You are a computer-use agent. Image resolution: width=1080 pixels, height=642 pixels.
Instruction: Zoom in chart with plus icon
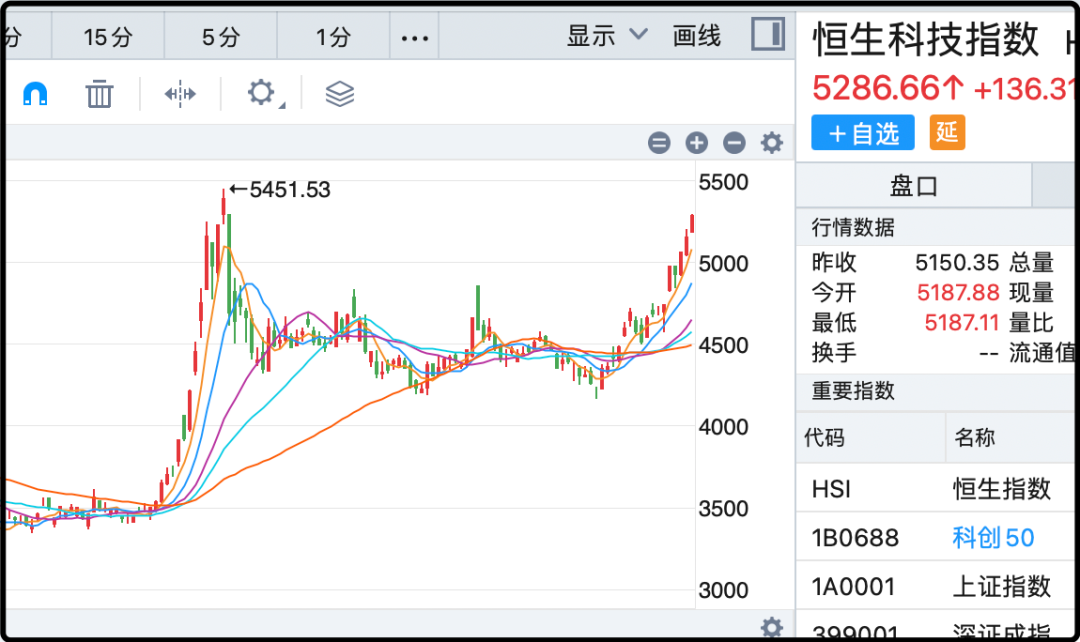point(696,143)
